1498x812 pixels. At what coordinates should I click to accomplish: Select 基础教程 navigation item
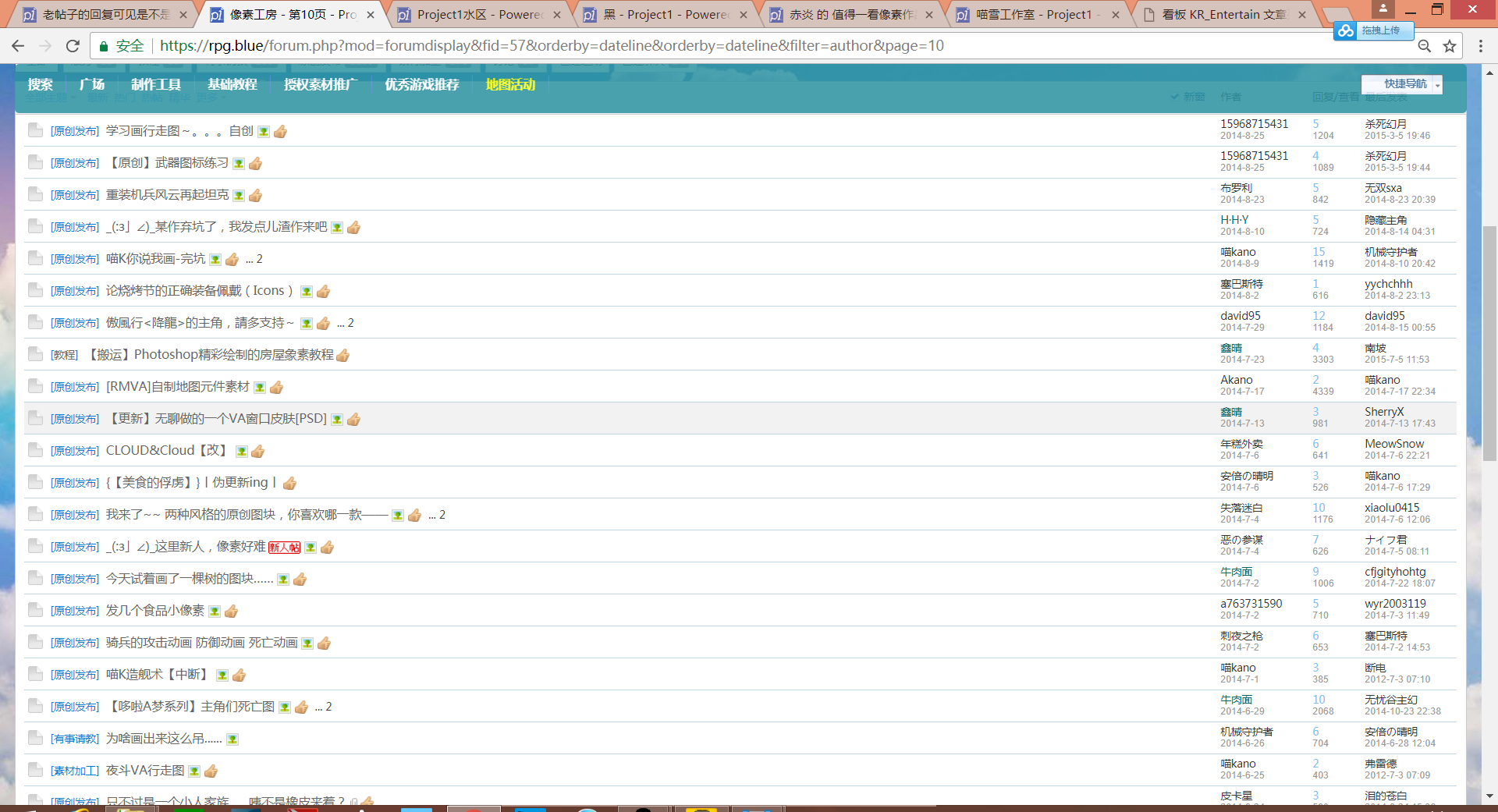pyautogui.click(x=232, y=84)
